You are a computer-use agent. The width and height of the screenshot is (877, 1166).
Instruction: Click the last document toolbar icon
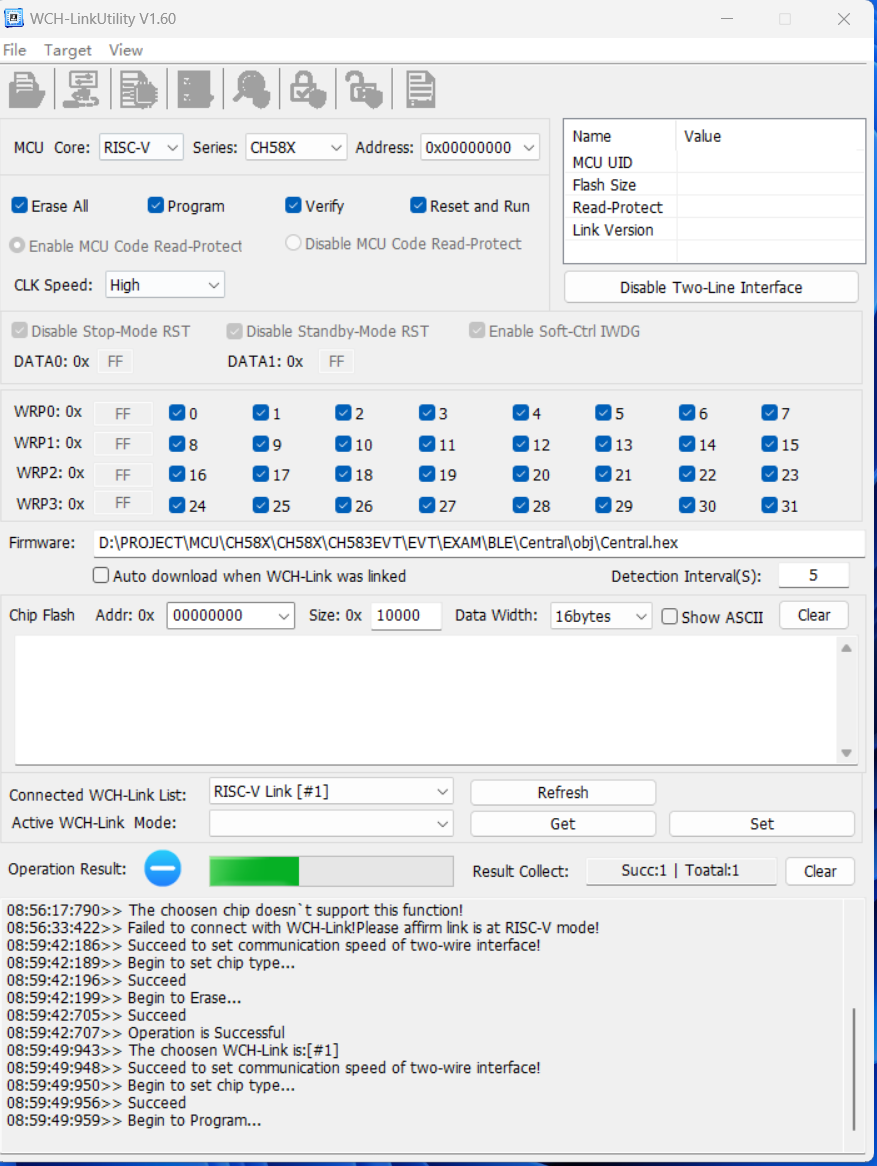click(420, 90)
